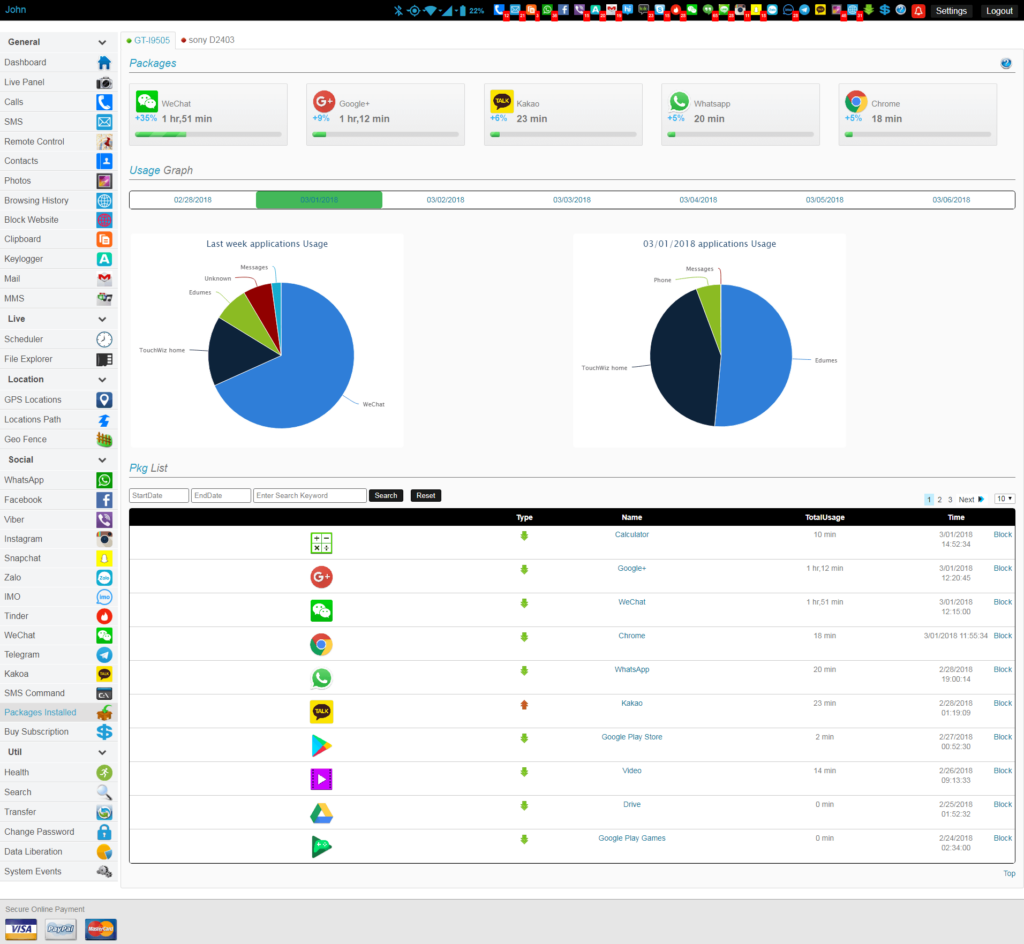
Task: Select 03/02/2018 in usage graph date bar
Action: (x=445, y=200)
